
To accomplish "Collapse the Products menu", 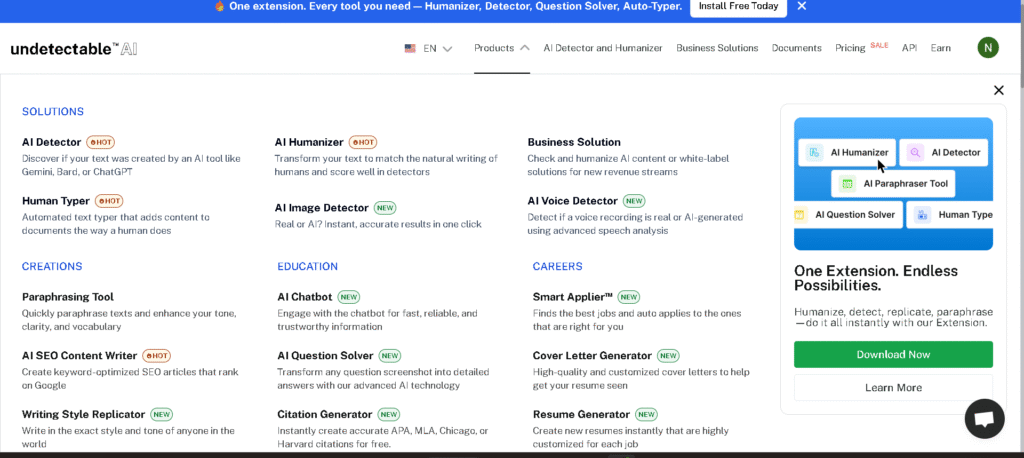I will pos(502,48).
